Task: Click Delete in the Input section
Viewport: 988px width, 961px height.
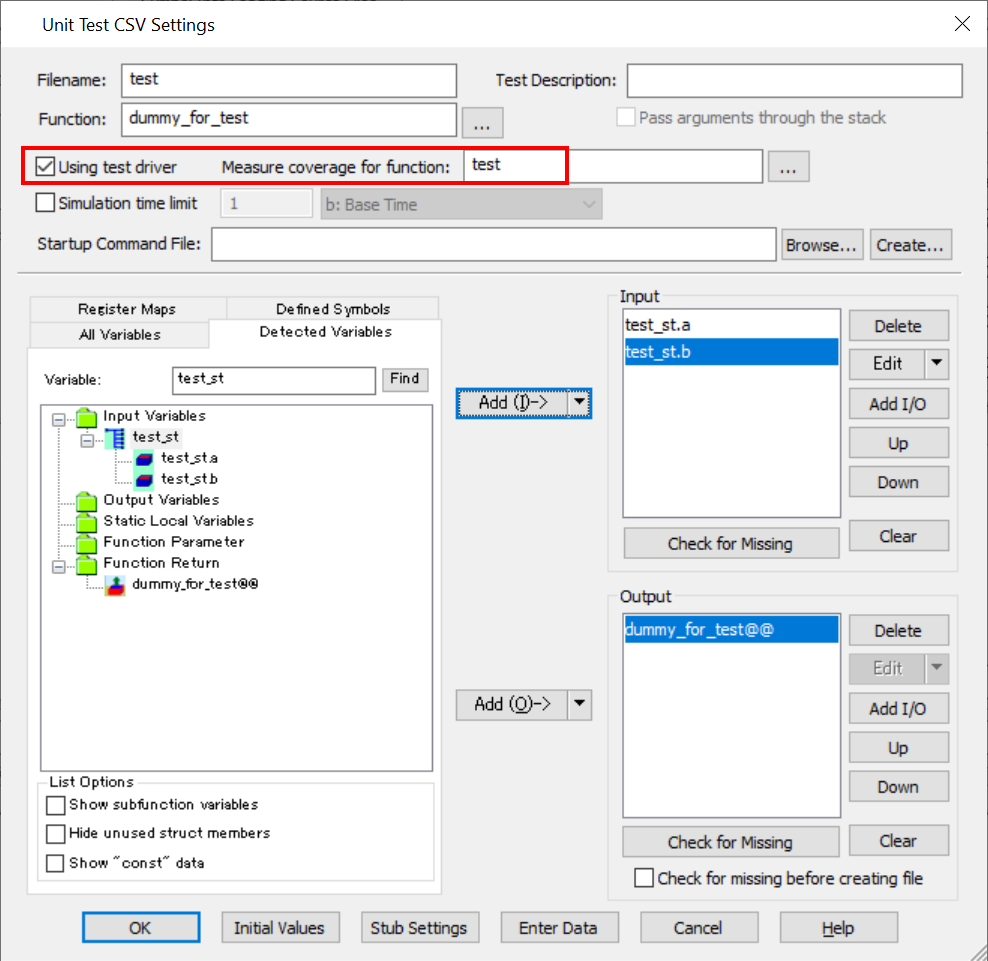Action: 899,326
